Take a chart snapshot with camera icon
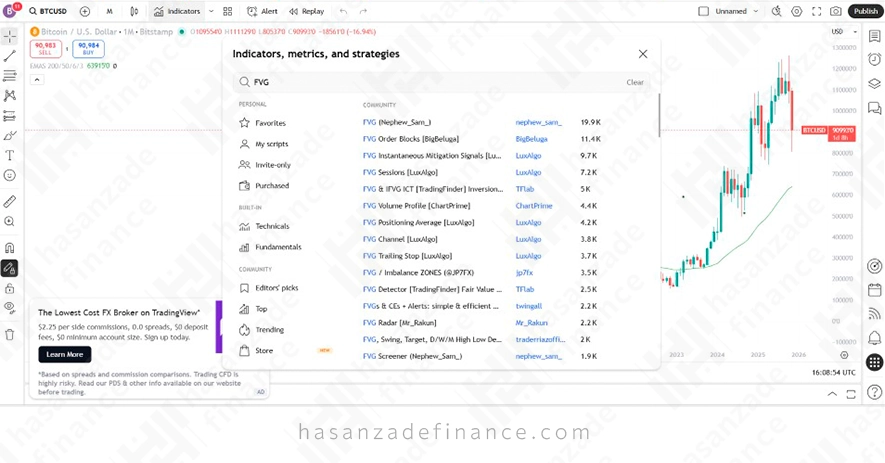This screenshot has height=463, width=885. 836,11
